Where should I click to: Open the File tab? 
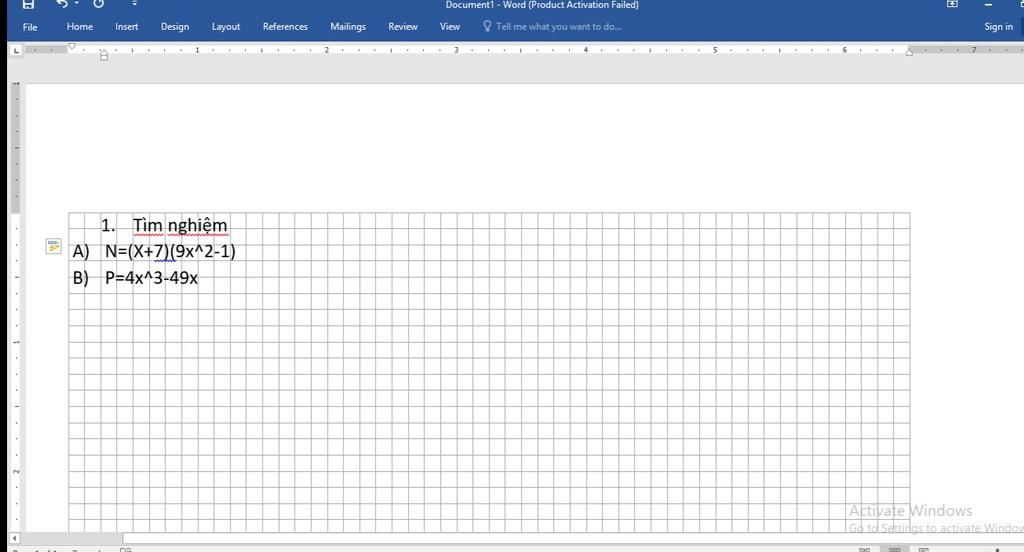point(30,27)
